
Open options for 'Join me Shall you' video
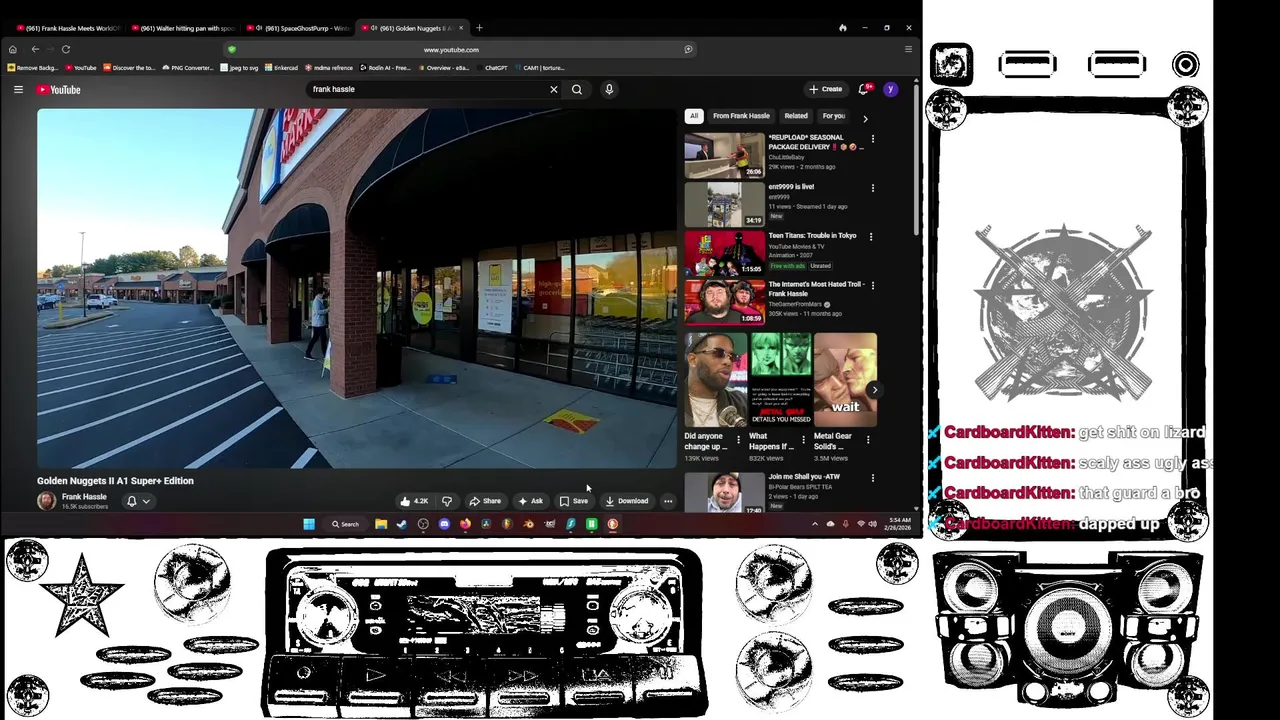tap(872, 479)
